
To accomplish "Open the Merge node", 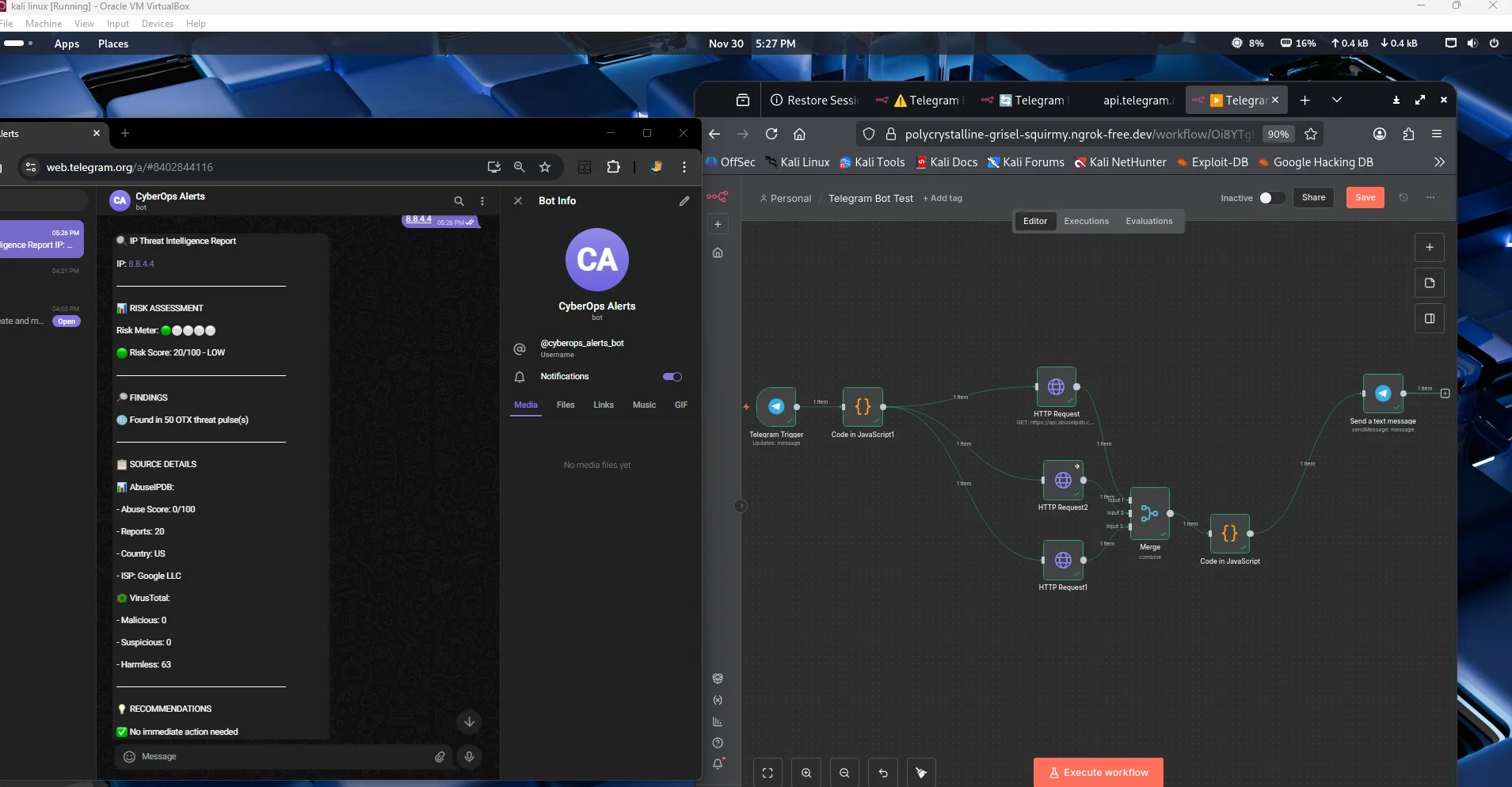I will click(1150, 514).
